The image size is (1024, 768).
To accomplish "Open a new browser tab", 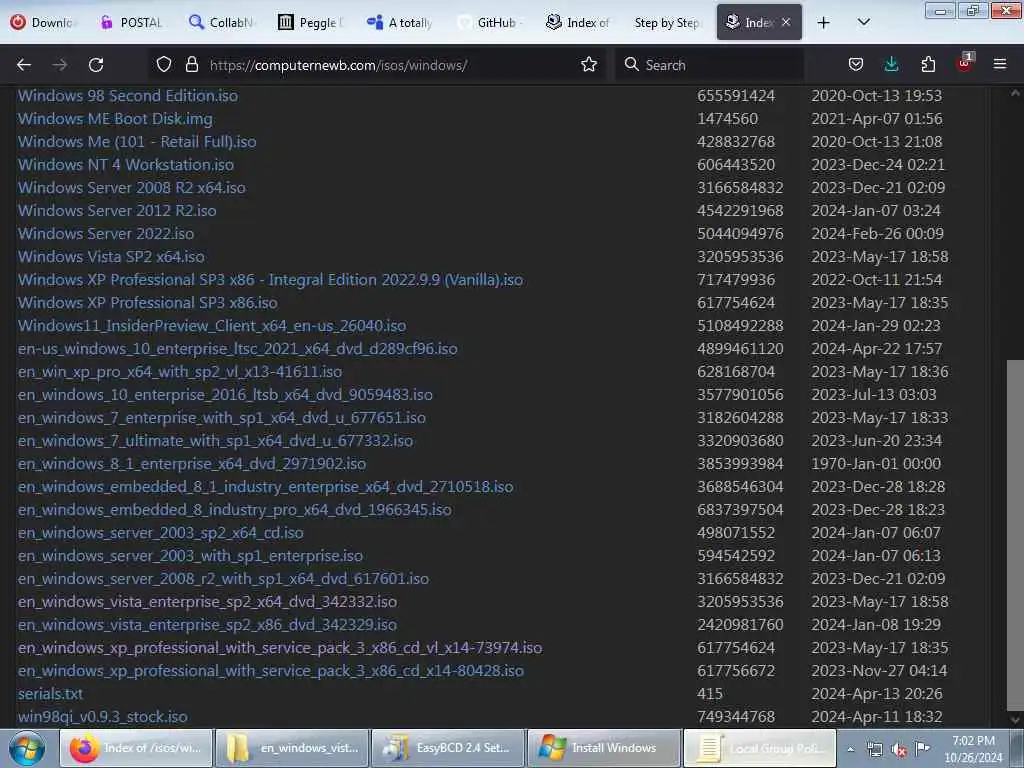I will (824, 23).
